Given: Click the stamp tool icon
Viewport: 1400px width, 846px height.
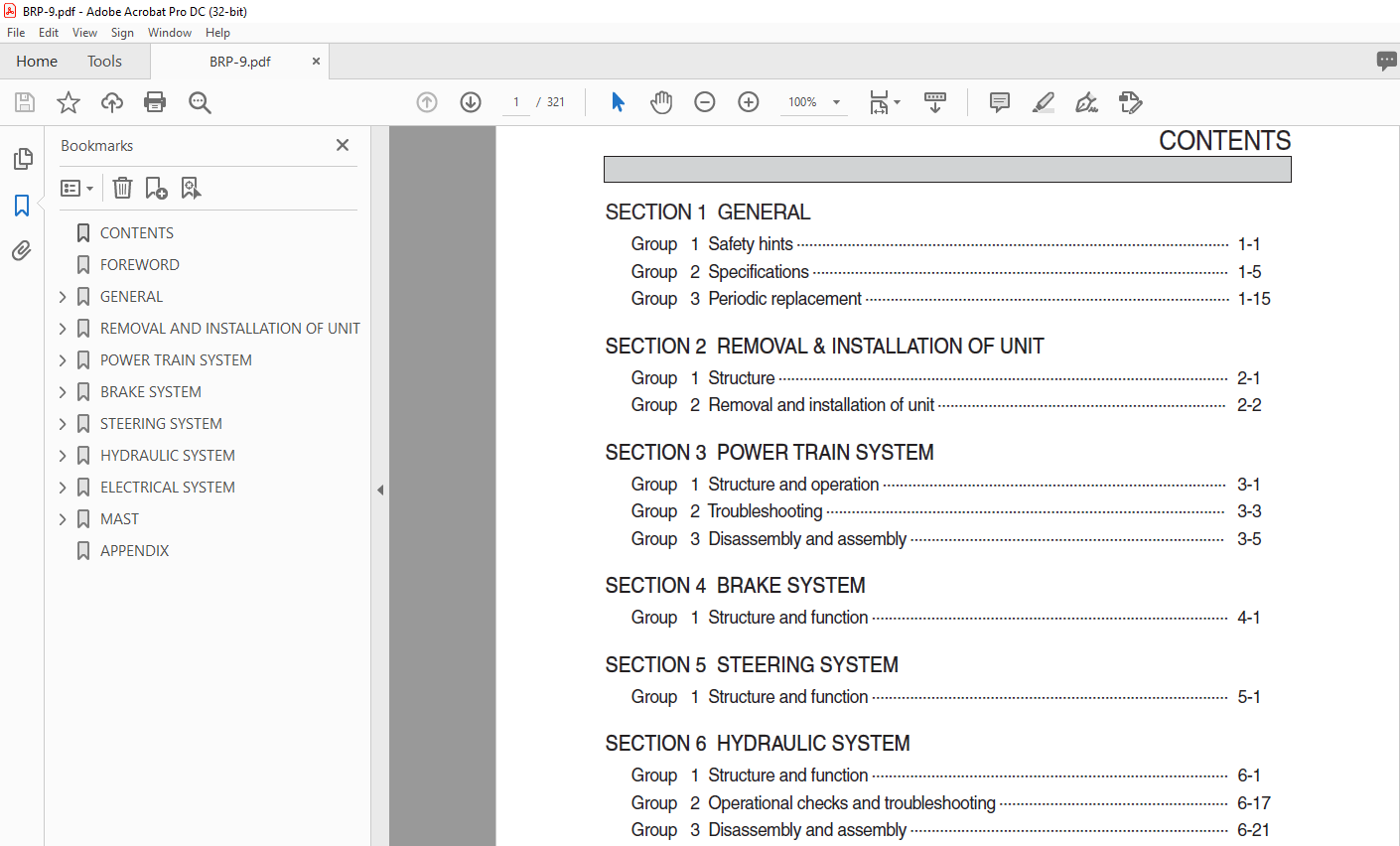Looking at the screenshot, I should coord(1130,102).
